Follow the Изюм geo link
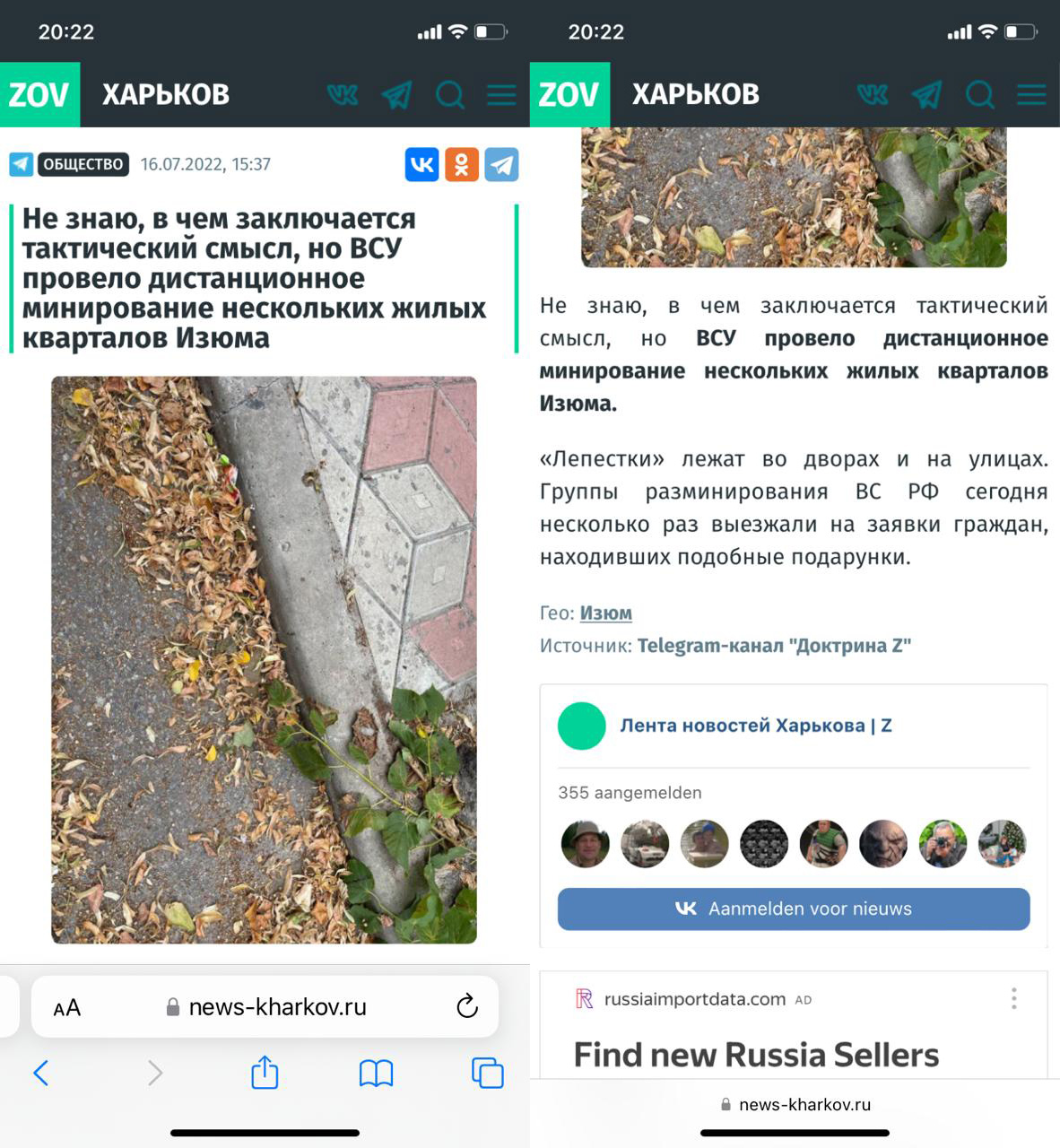Viewport: 1060px width, 1148px height. point(606,613)
